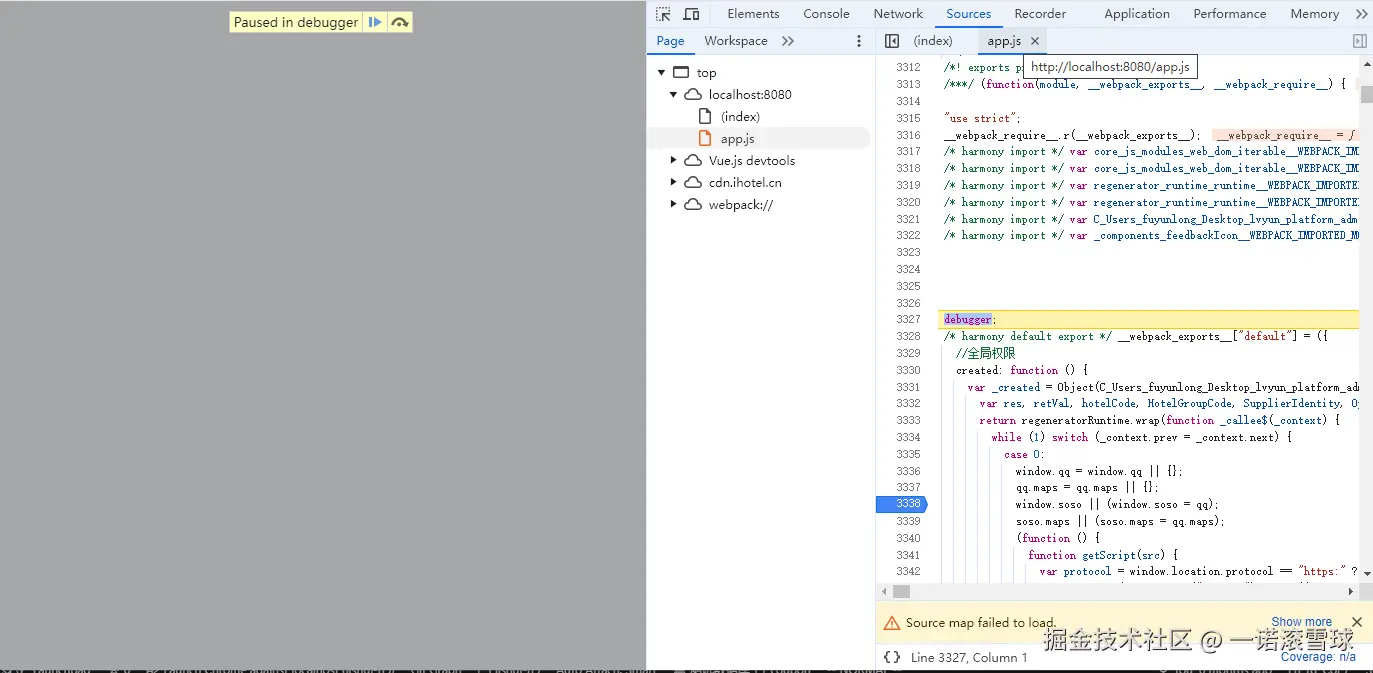This screenshot has height=673, width=1373.
Task: Activate the inspect element picker icon
Action: pyautogui.click(x=663, y=14)
